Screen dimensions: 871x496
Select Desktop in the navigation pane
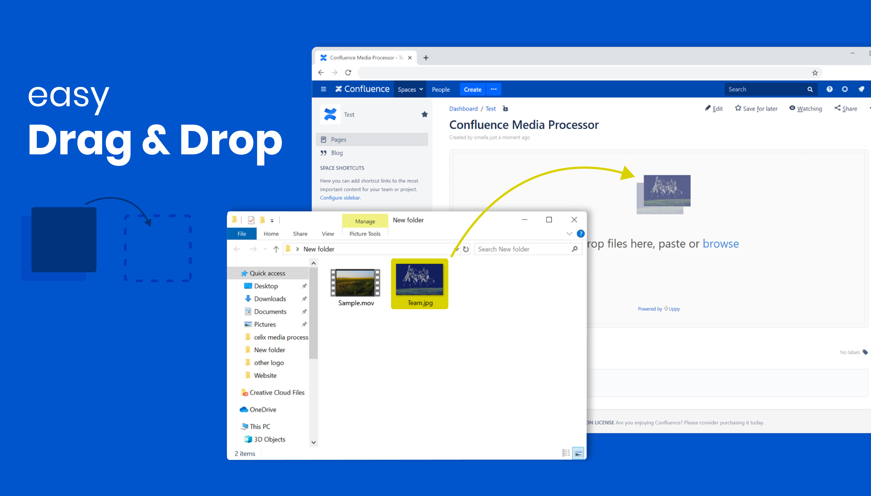266,286
